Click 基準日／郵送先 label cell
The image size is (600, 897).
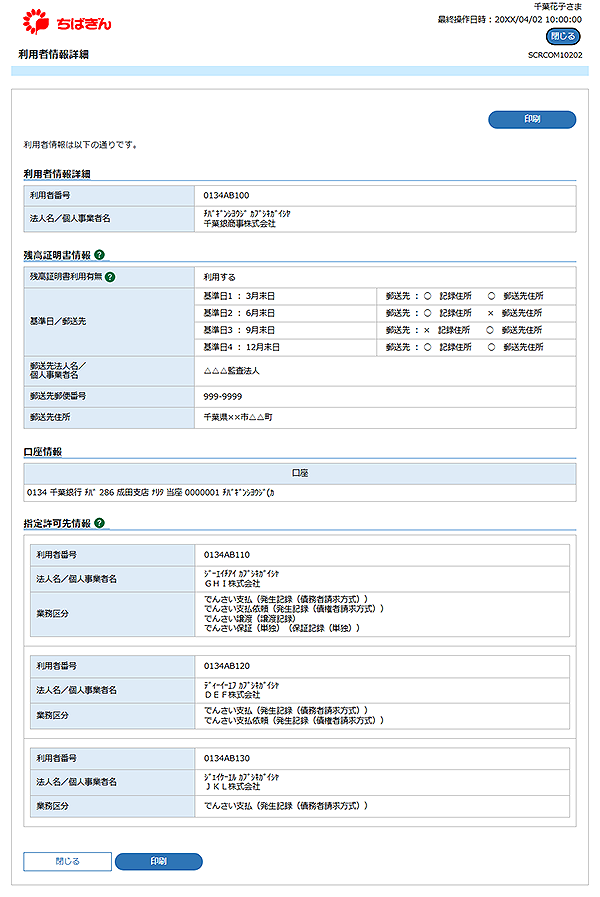point(109,322)
